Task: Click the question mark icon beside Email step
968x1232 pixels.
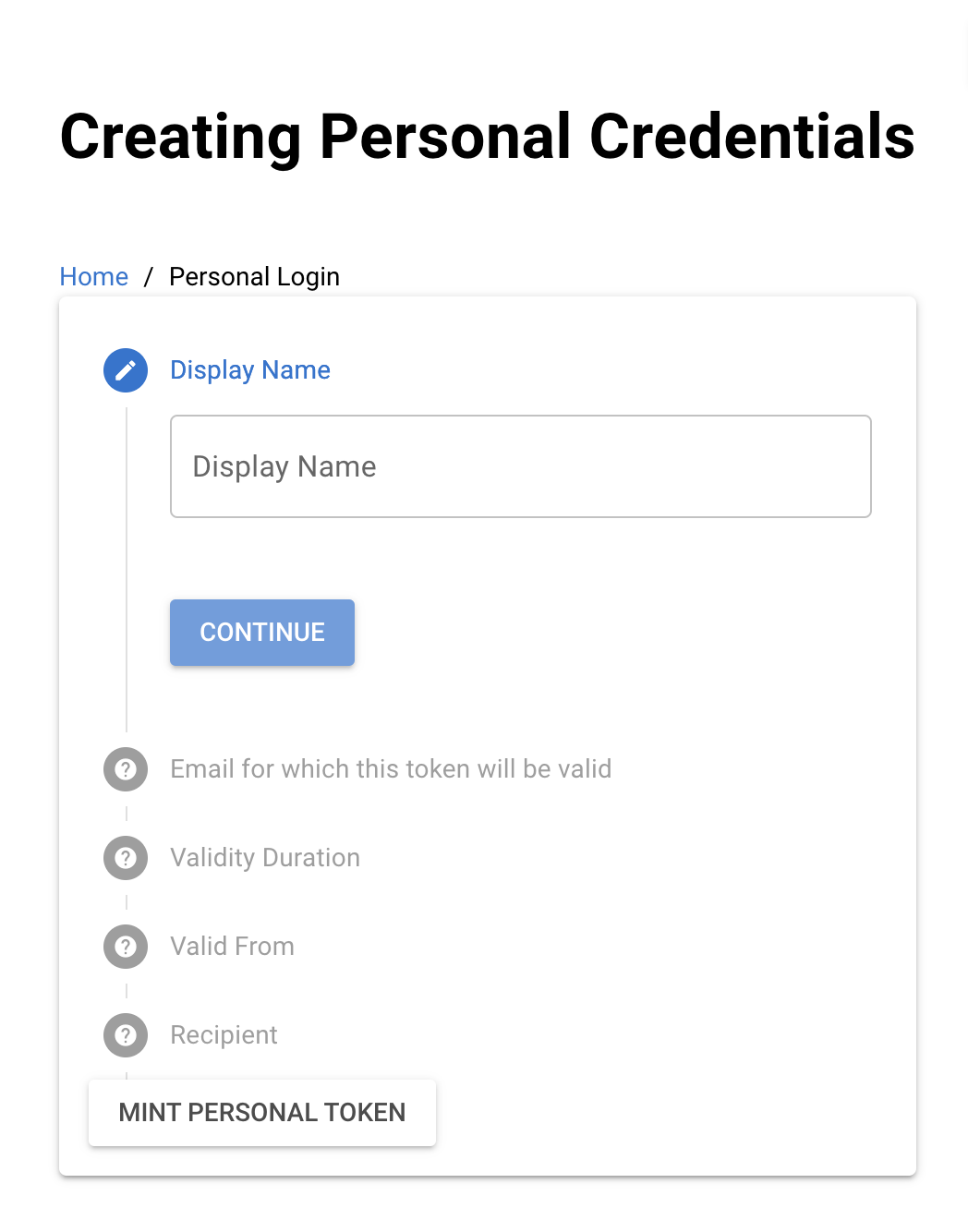Action: [126, 769]
